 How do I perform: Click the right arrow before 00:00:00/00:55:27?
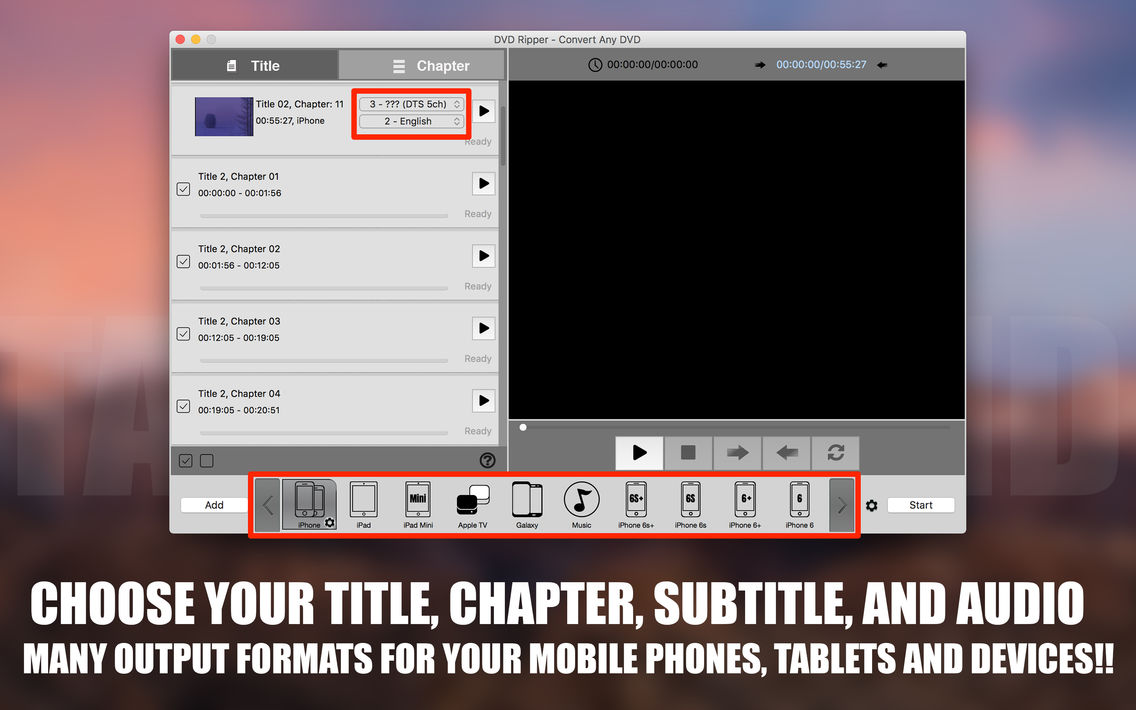760,64
